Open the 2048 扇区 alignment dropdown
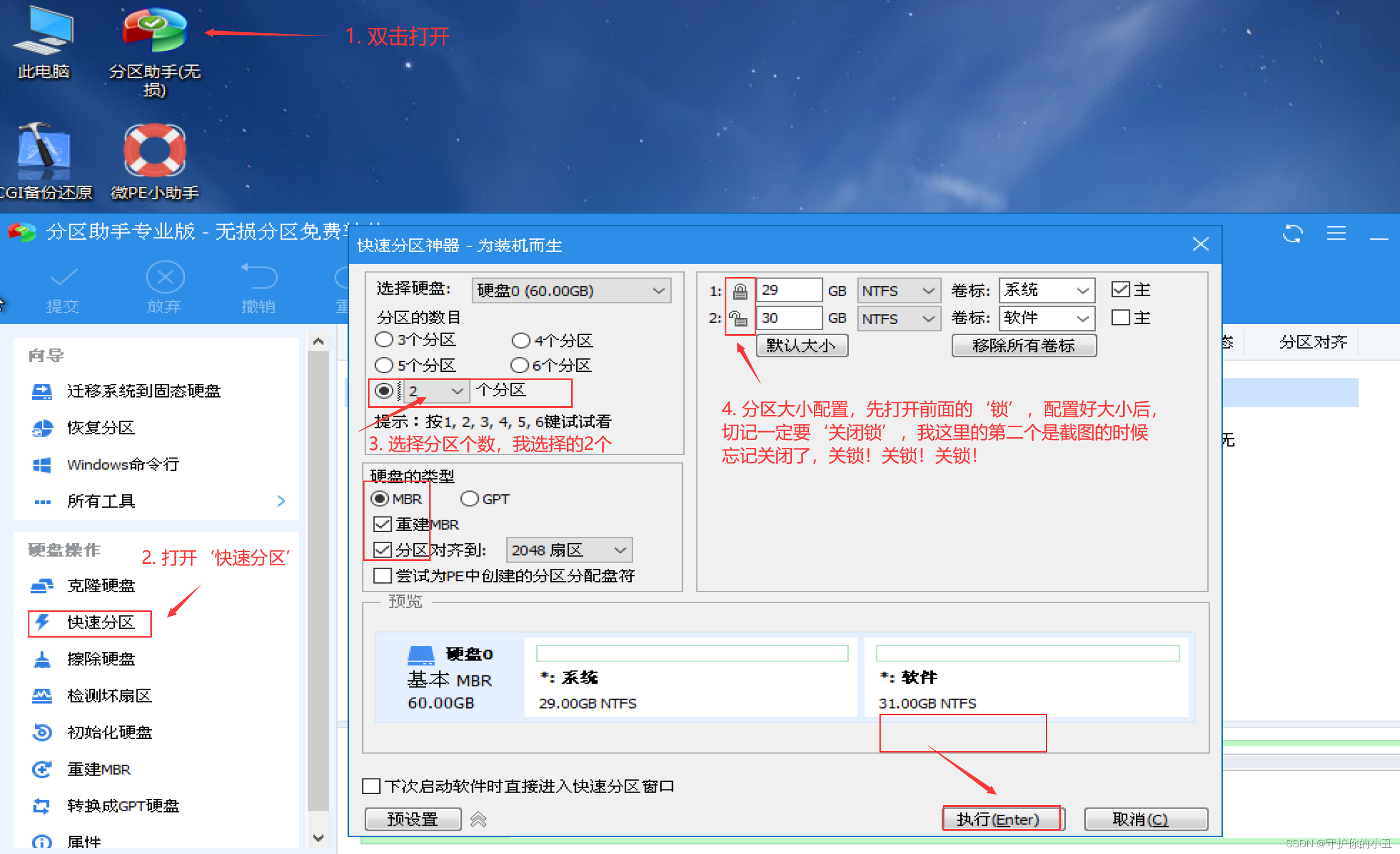 pyautogui.click(x=569, y=550)
